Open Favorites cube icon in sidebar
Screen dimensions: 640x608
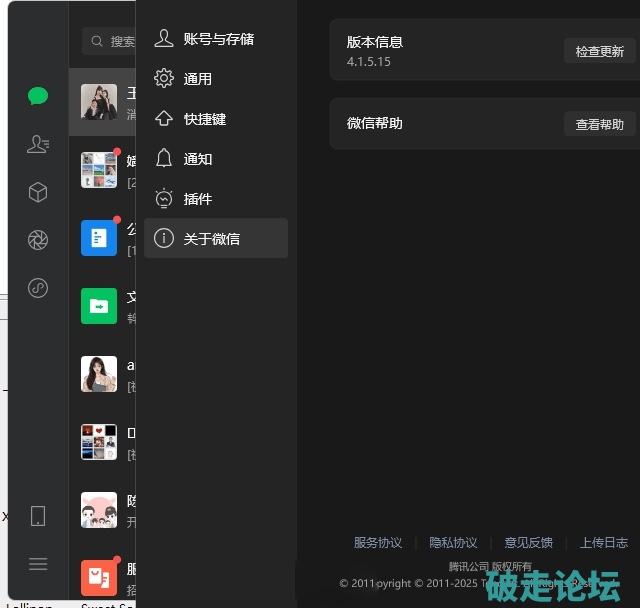coord(38,192)
